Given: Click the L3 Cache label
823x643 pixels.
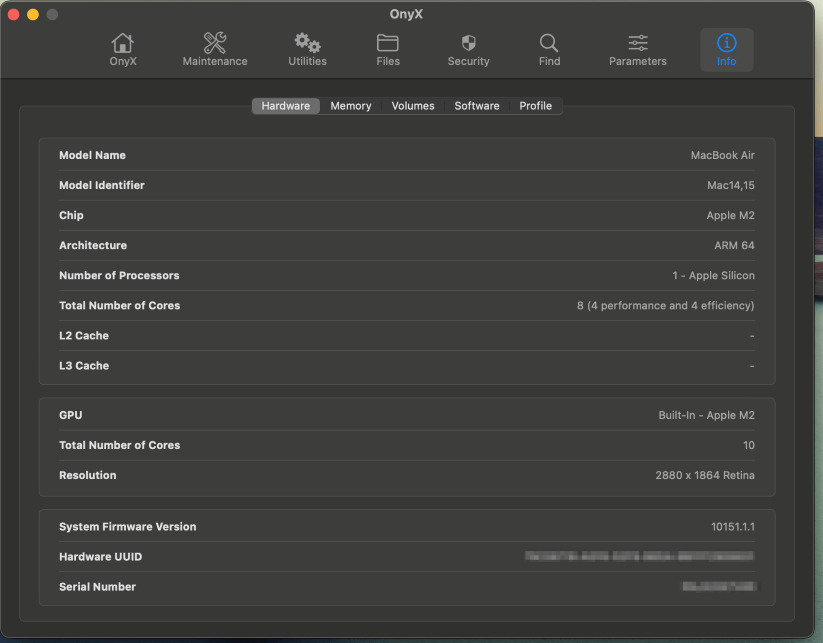Looking at the screenshot, I should 84,366.
